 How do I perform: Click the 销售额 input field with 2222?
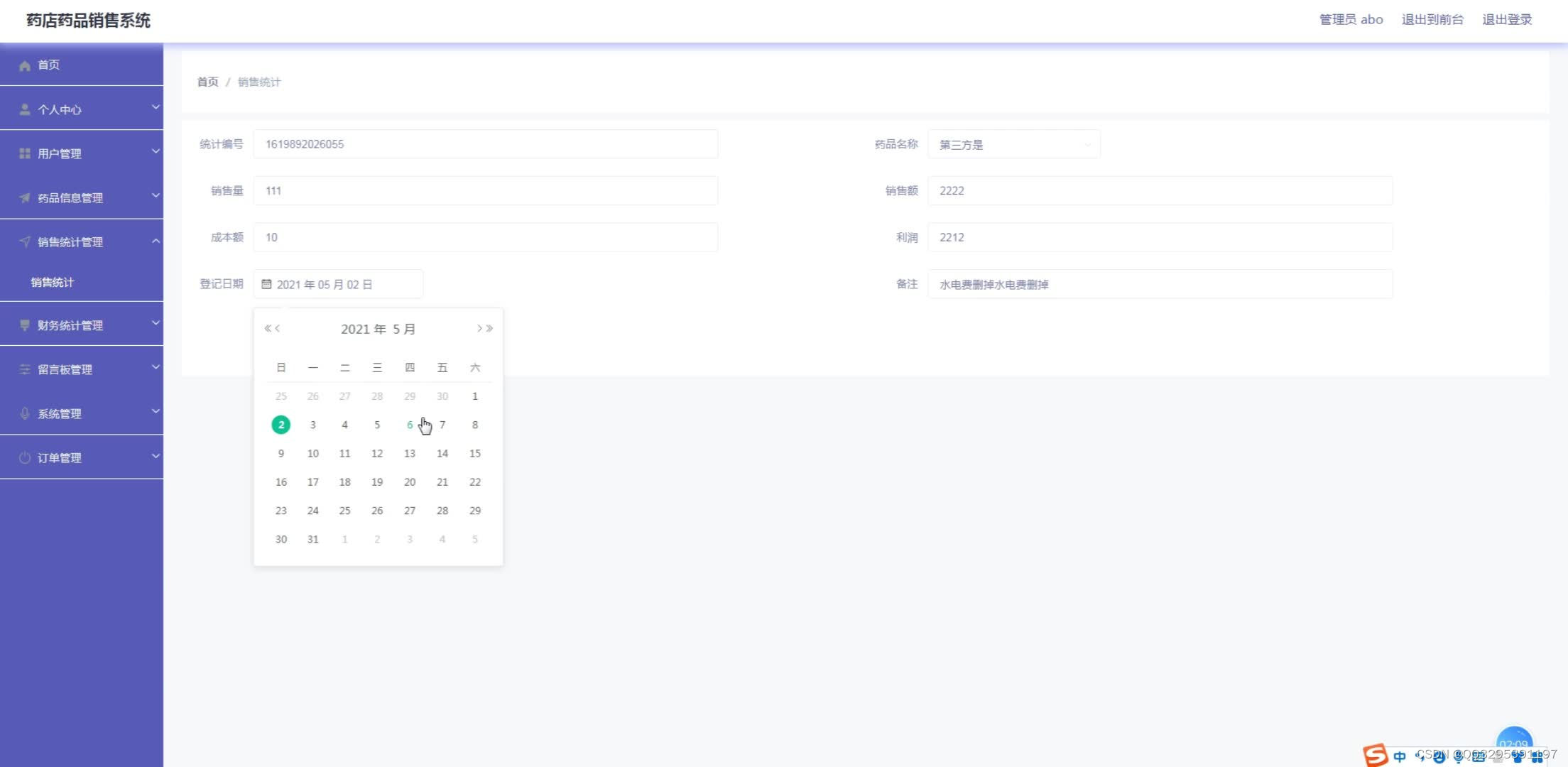[x=1160, y=190]
